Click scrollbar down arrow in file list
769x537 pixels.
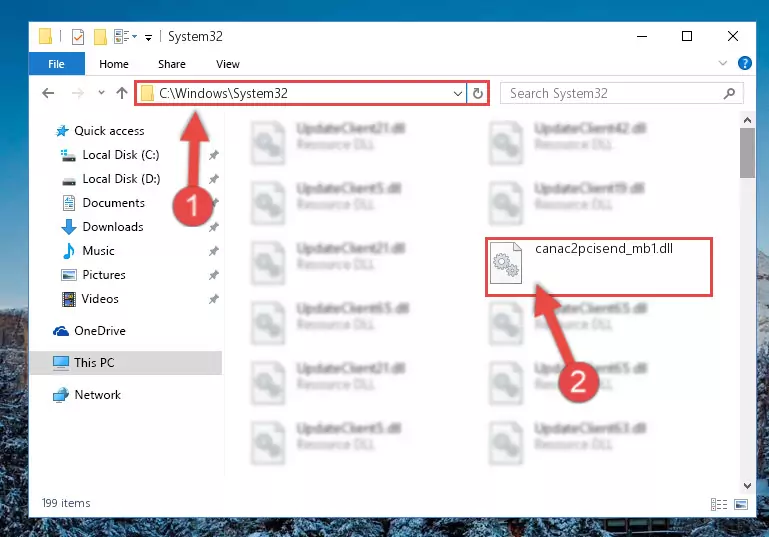(747, 486)
